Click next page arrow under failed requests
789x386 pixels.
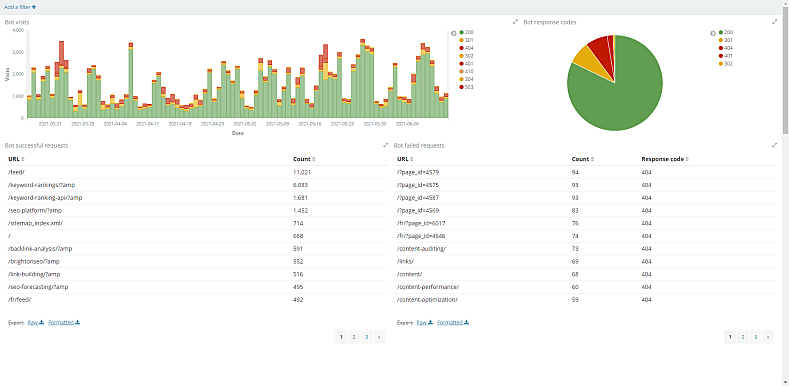click(x=768, y=337)
